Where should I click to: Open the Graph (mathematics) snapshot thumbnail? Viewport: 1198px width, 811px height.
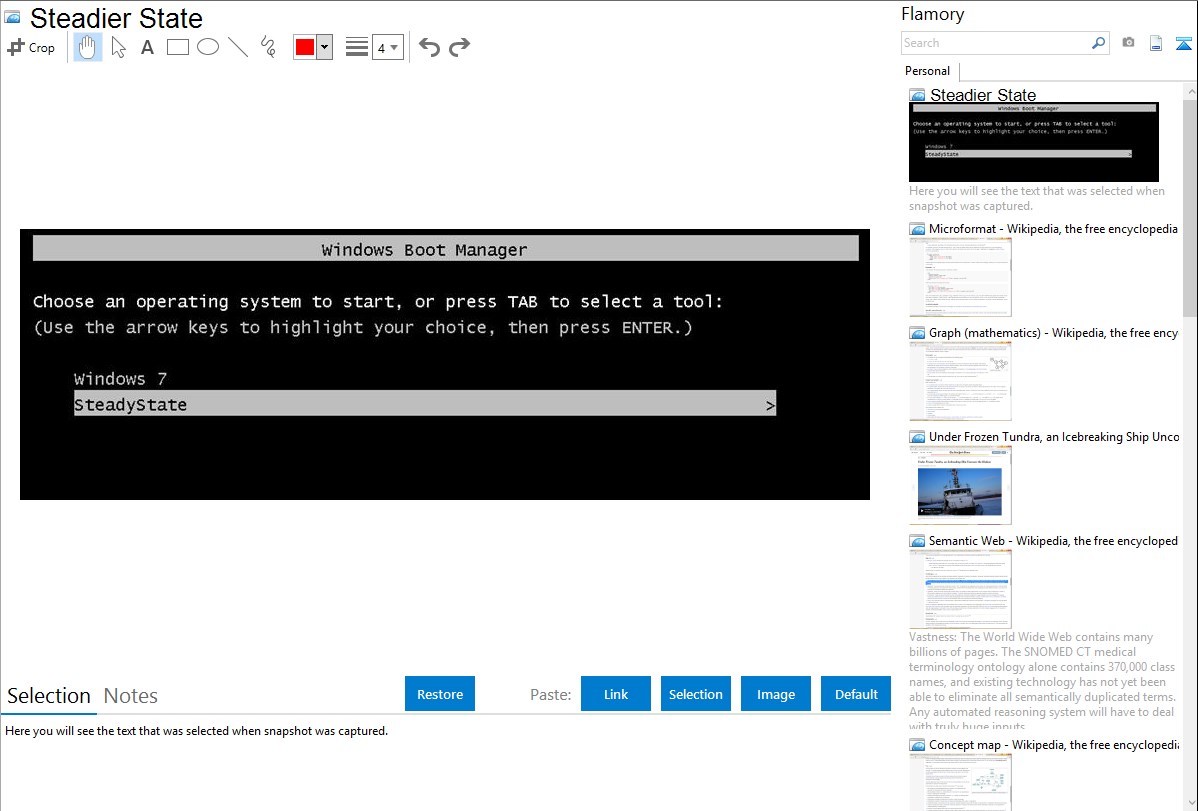point(960,381)
